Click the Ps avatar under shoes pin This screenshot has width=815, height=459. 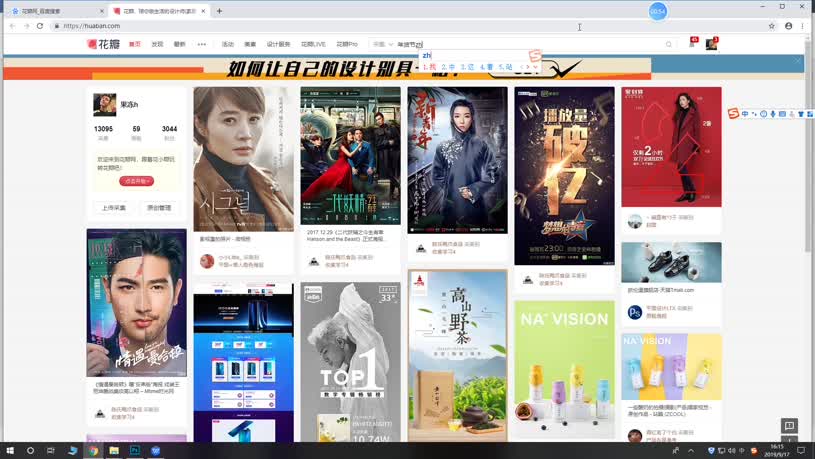(x=635, y=312)
